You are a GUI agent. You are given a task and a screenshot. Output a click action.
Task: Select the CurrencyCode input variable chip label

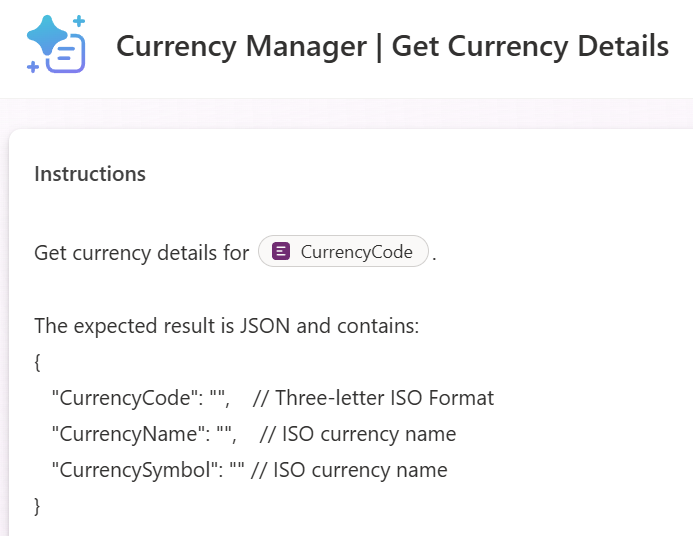[356, 252]
